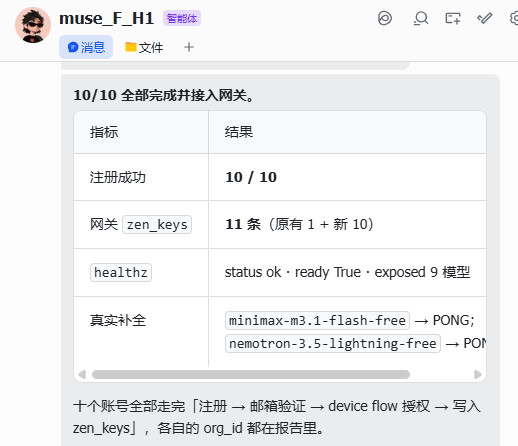
Task: Click table scrollbar right arrow
Action: [478, 374]
